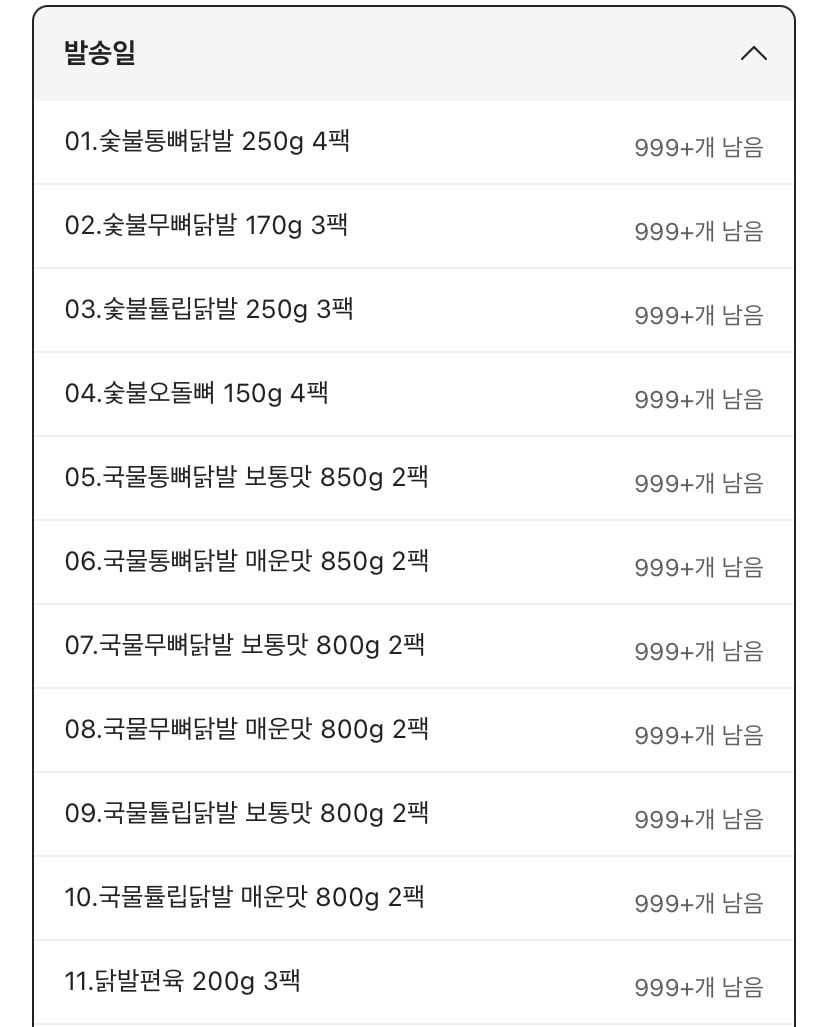Screen dimensions: 828x1027
Task: Click stock label next to 02.숯불무뼈닭발
Action: coord(698,232)
